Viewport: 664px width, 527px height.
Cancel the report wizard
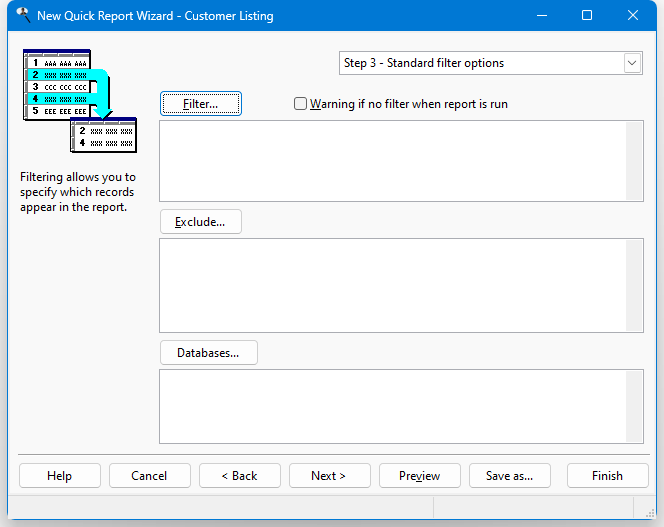click(149, 476)
